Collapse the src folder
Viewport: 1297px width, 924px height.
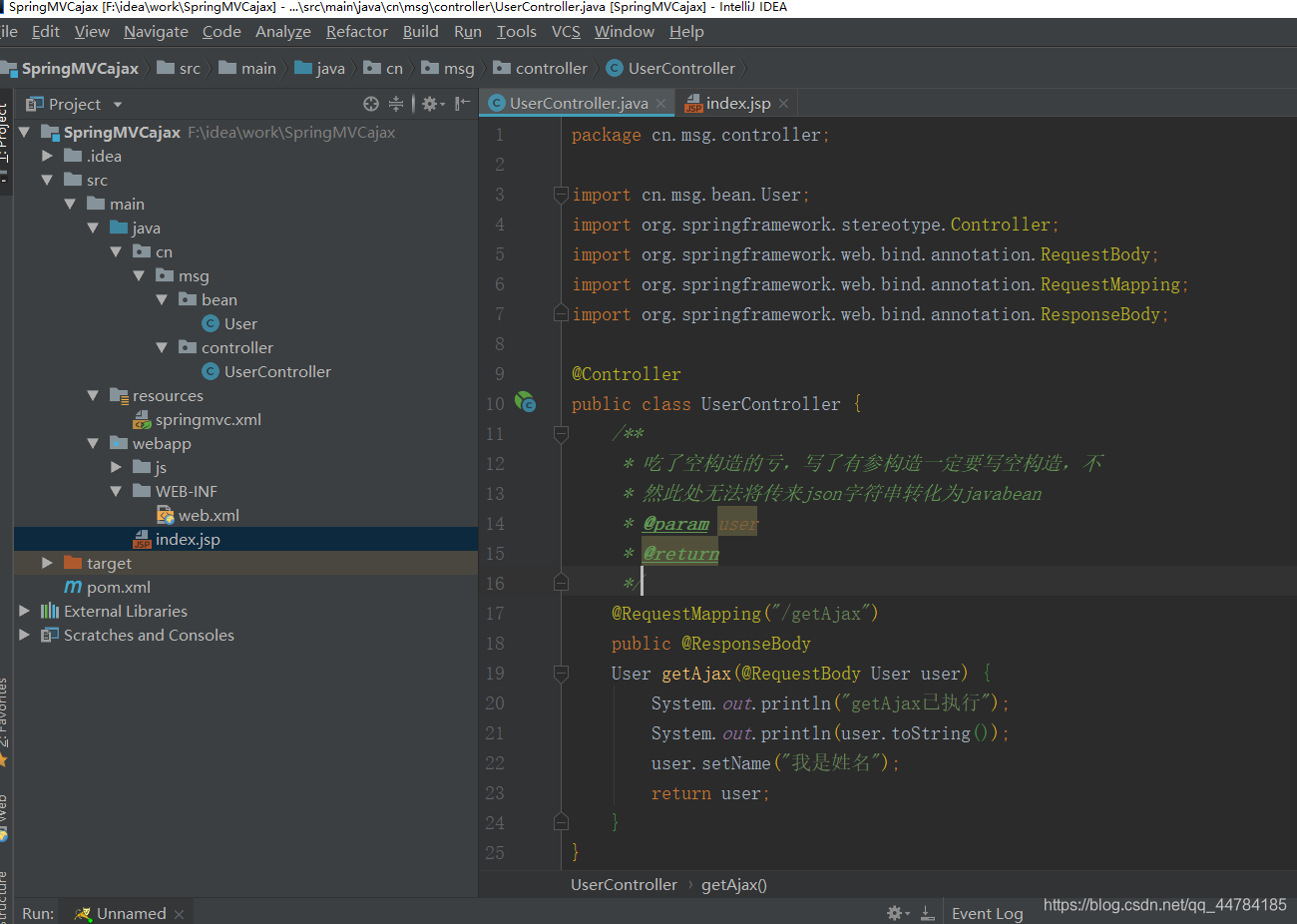(47, 180)
